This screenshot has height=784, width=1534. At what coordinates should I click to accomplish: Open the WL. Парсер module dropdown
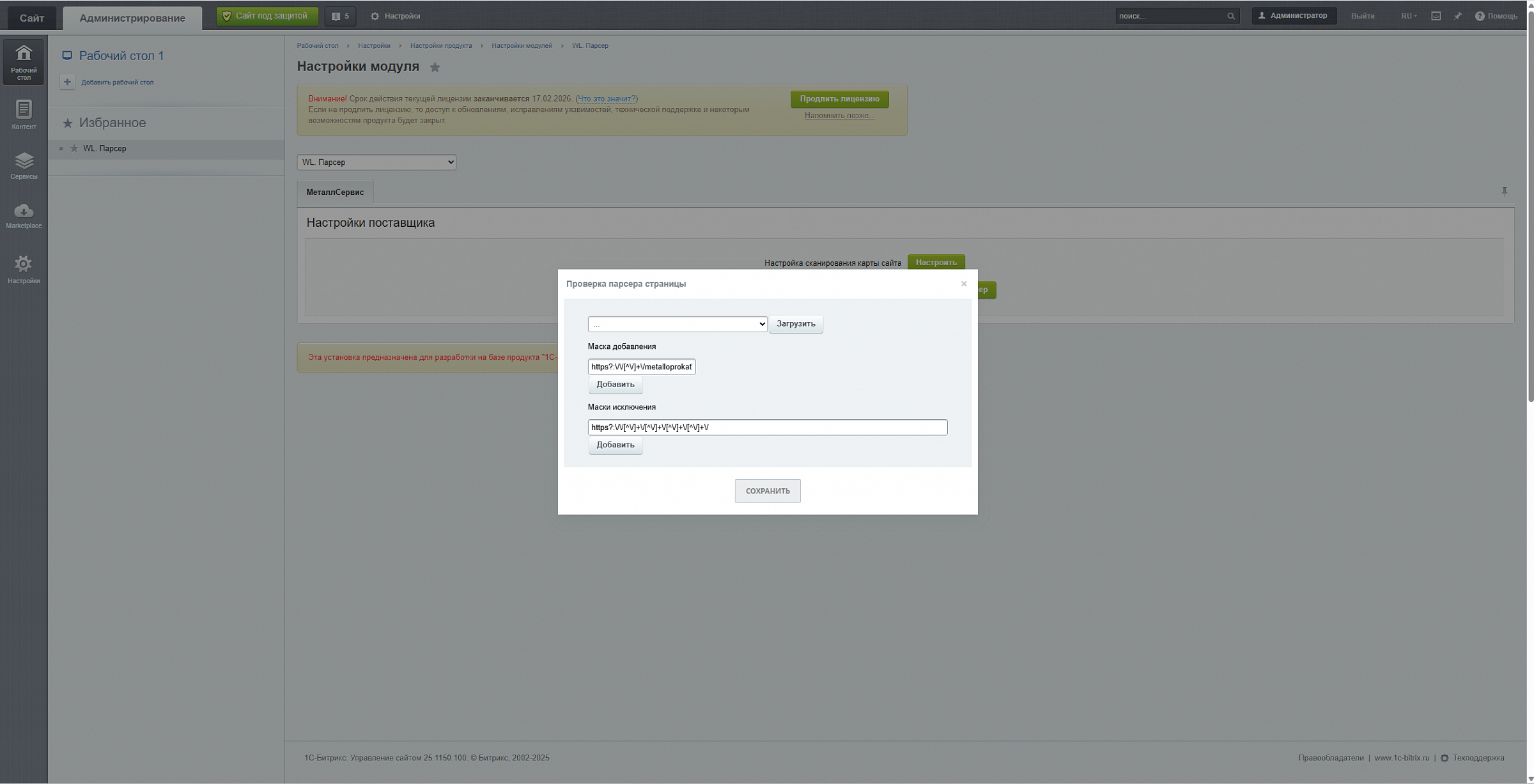point(376,162)
